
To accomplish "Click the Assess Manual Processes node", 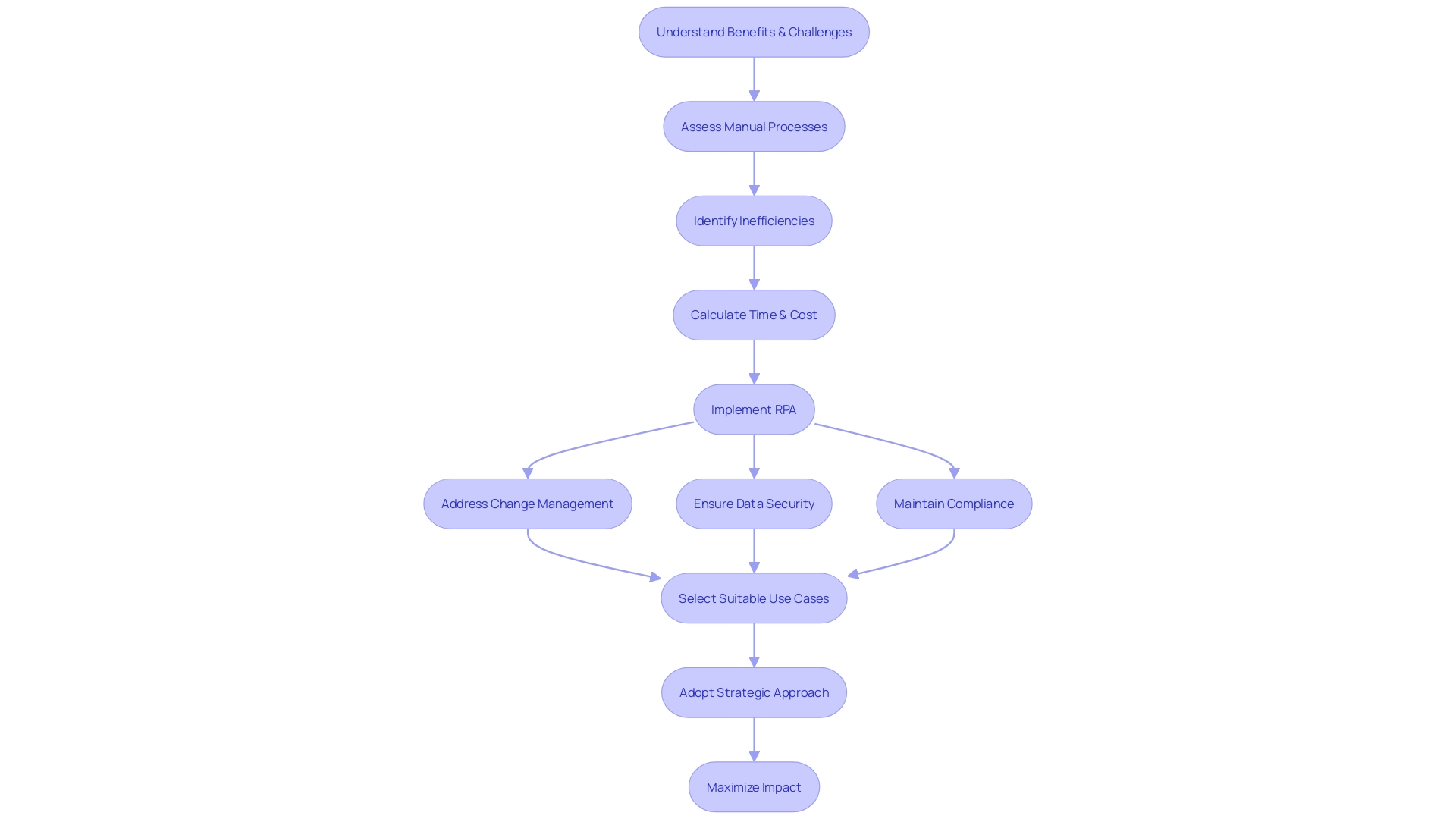I will [754, 126].
